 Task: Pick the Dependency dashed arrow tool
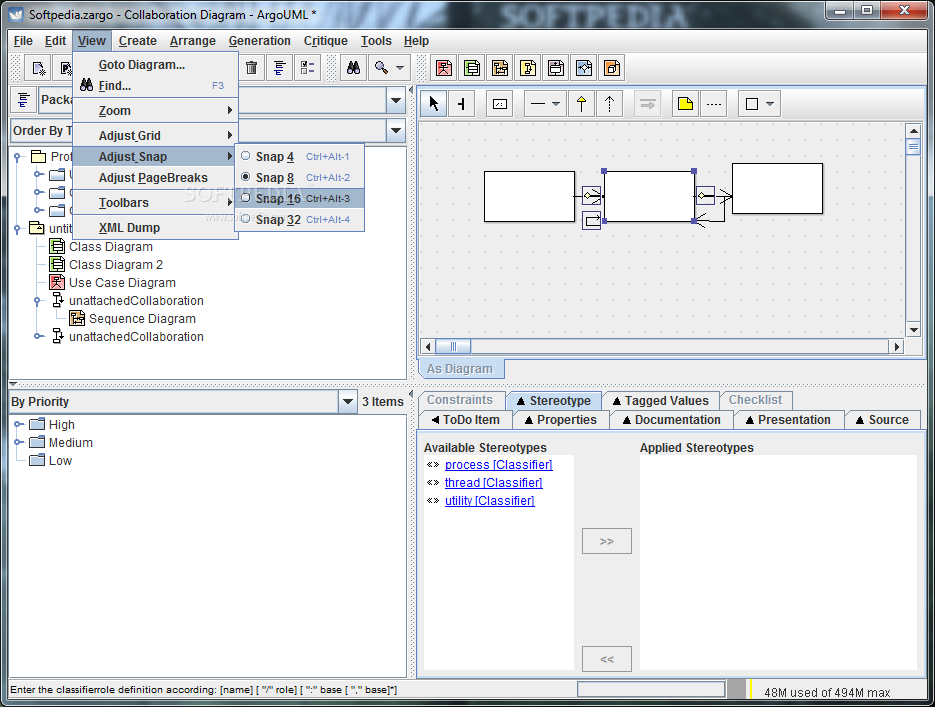[609, 104]
